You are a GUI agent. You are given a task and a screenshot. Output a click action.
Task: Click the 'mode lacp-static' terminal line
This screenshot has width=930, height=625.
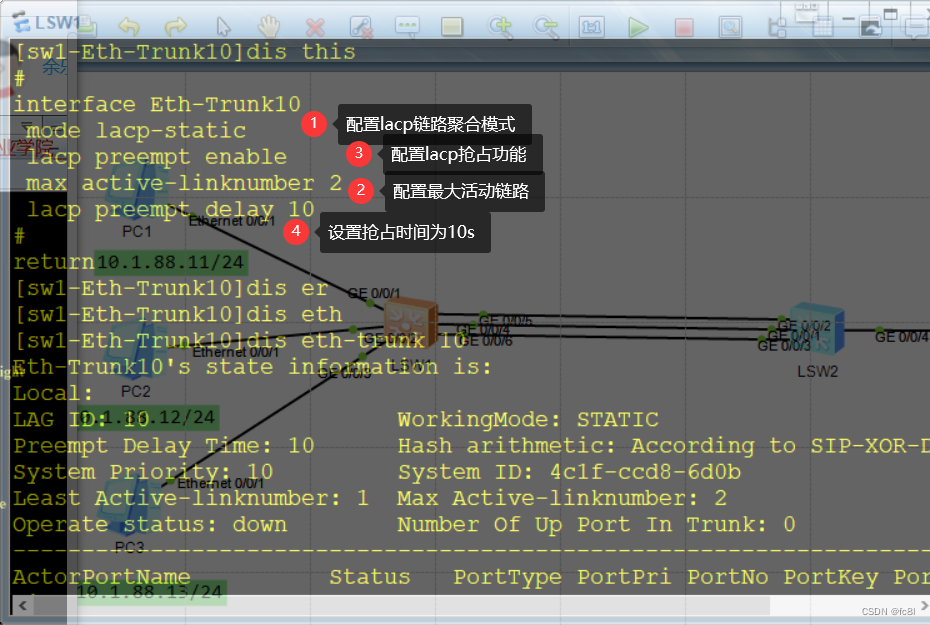[x=136, y=130]
